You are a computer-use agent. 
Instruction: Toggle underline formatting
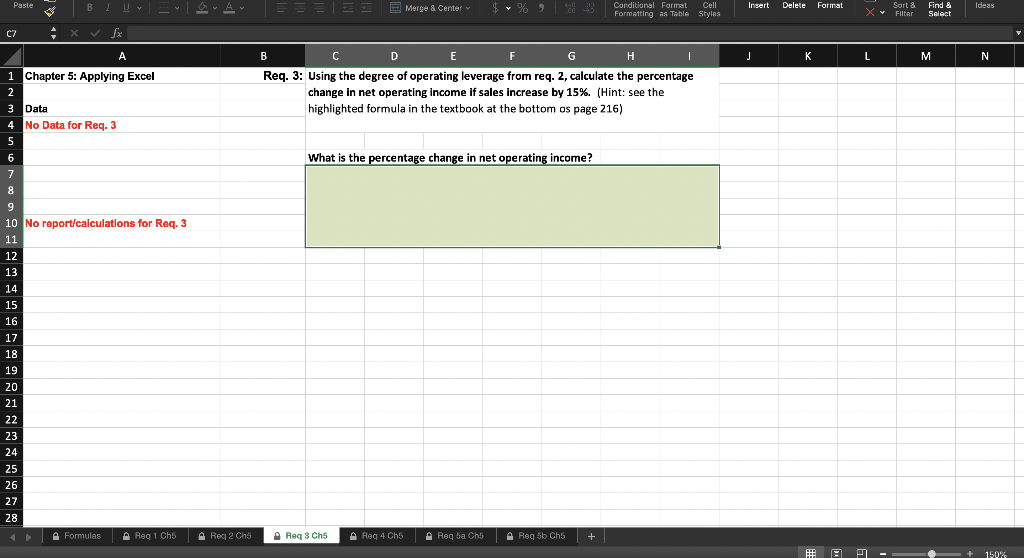click(x=126, y=8)
